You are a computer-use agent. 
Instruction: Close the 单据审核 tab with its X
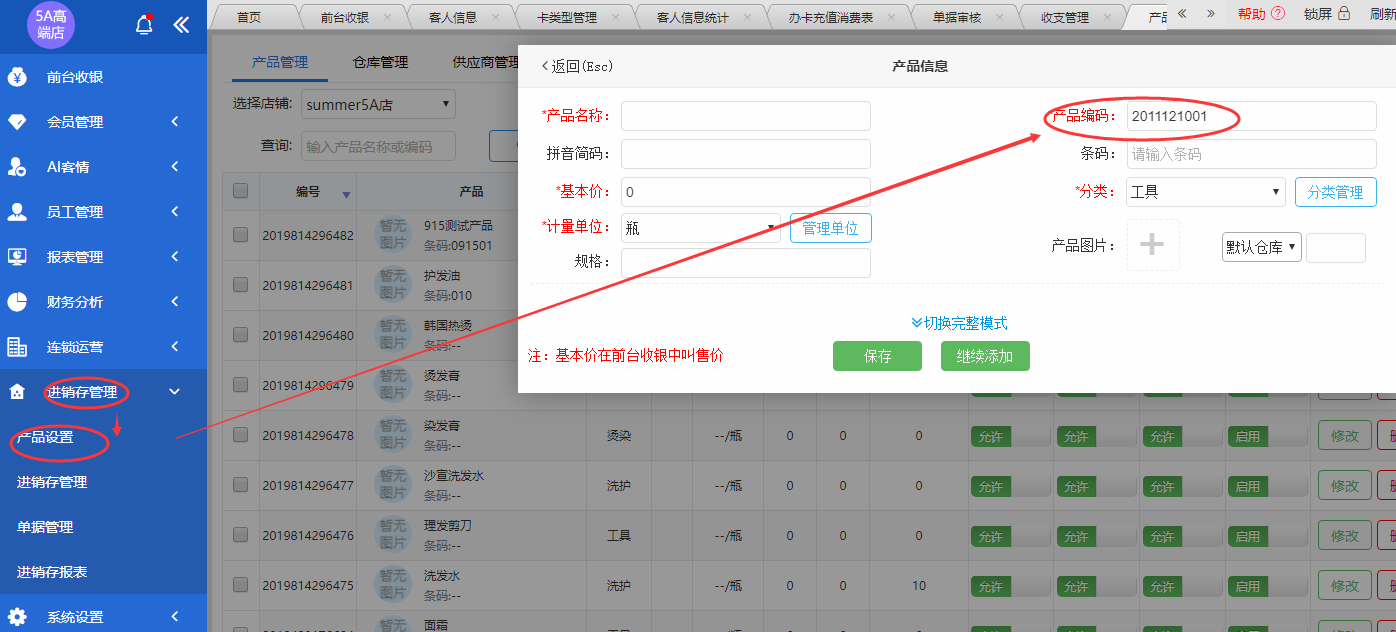(x=999, y=17)
